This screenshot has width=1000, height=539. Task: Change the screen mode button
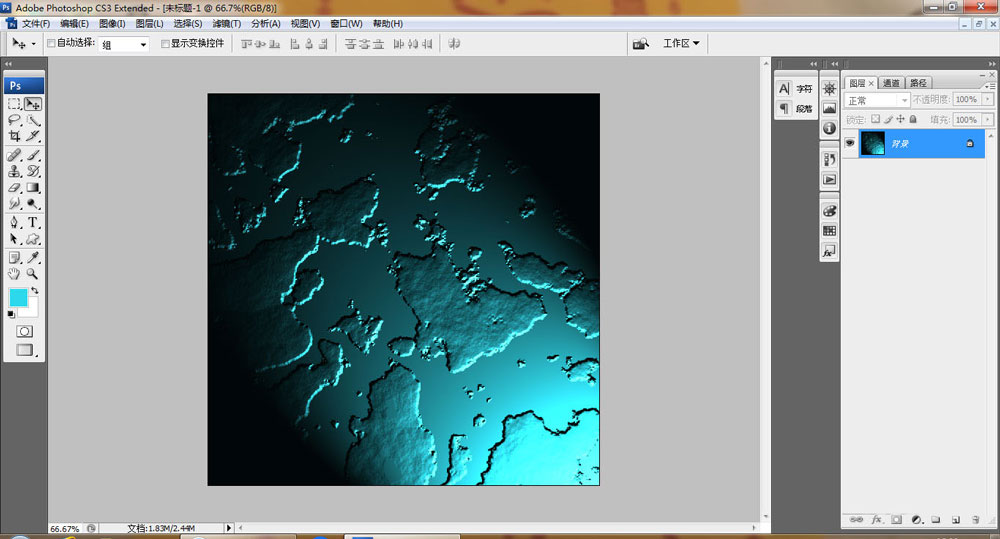pyautogui.click(x=25, y=350)
